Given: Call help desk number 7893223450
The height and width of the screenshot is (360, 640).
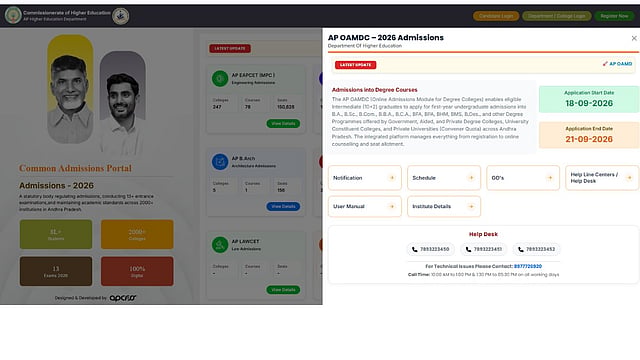Looking at the screenshot, I should tap(430, 249).
